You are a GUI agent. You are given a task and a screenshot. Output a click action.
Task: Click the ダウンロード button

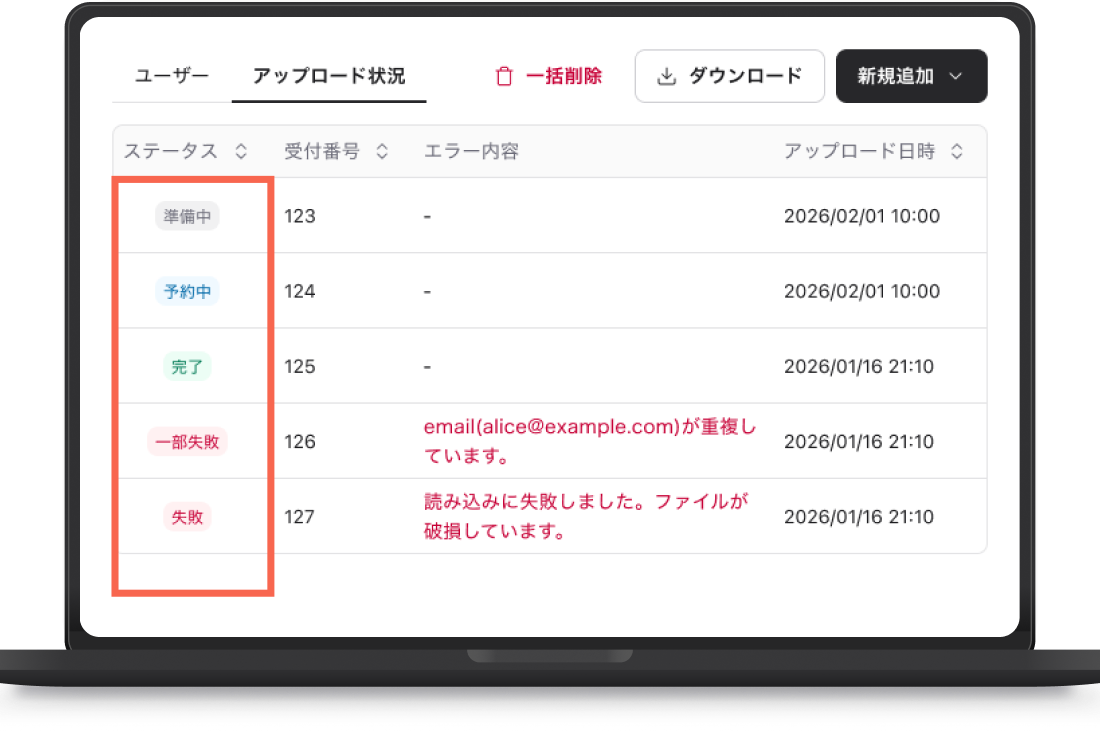tap(730, 76)
